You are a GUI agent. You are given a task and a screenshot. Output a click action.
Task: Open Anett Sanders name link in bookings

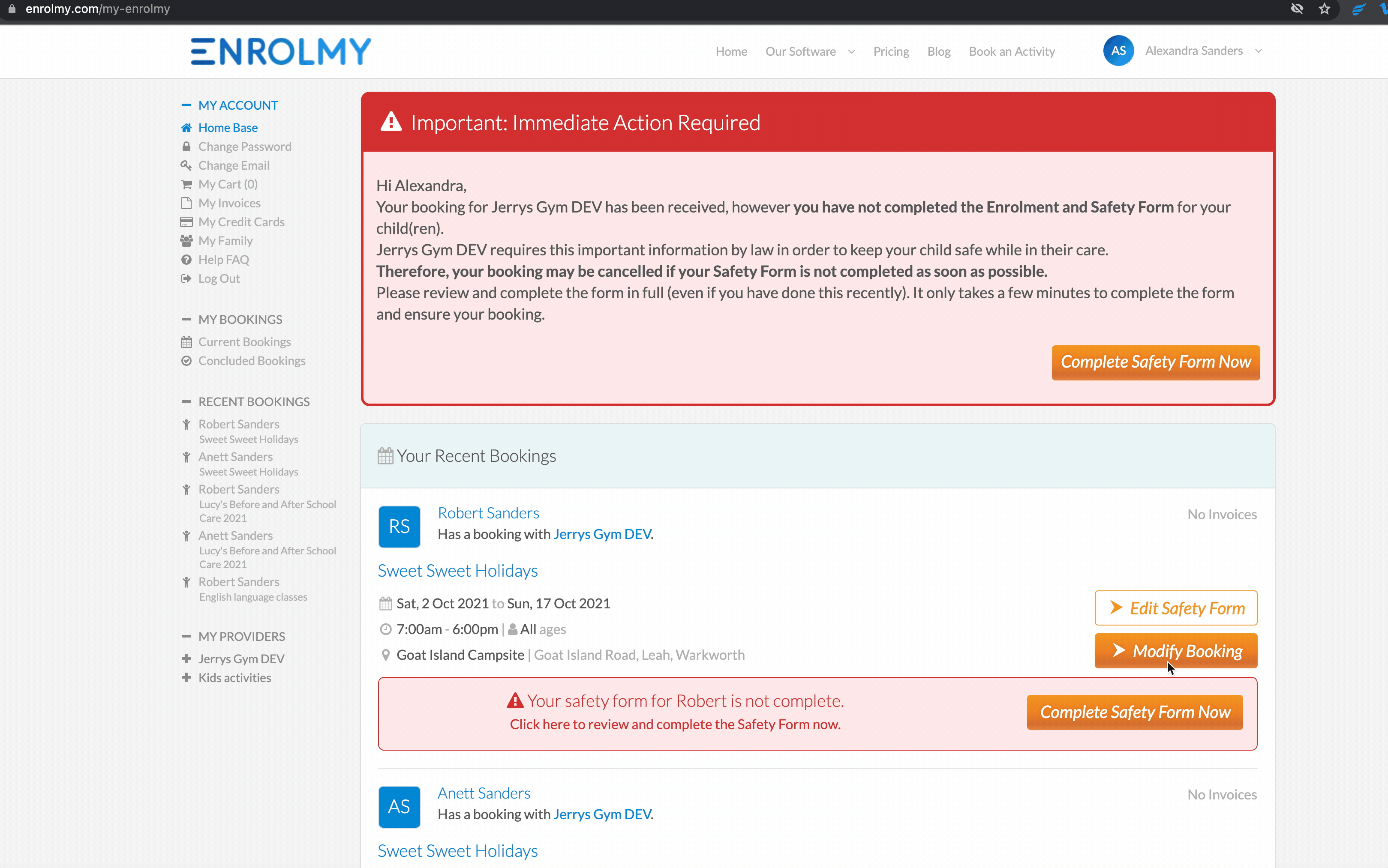click(484, 793)
